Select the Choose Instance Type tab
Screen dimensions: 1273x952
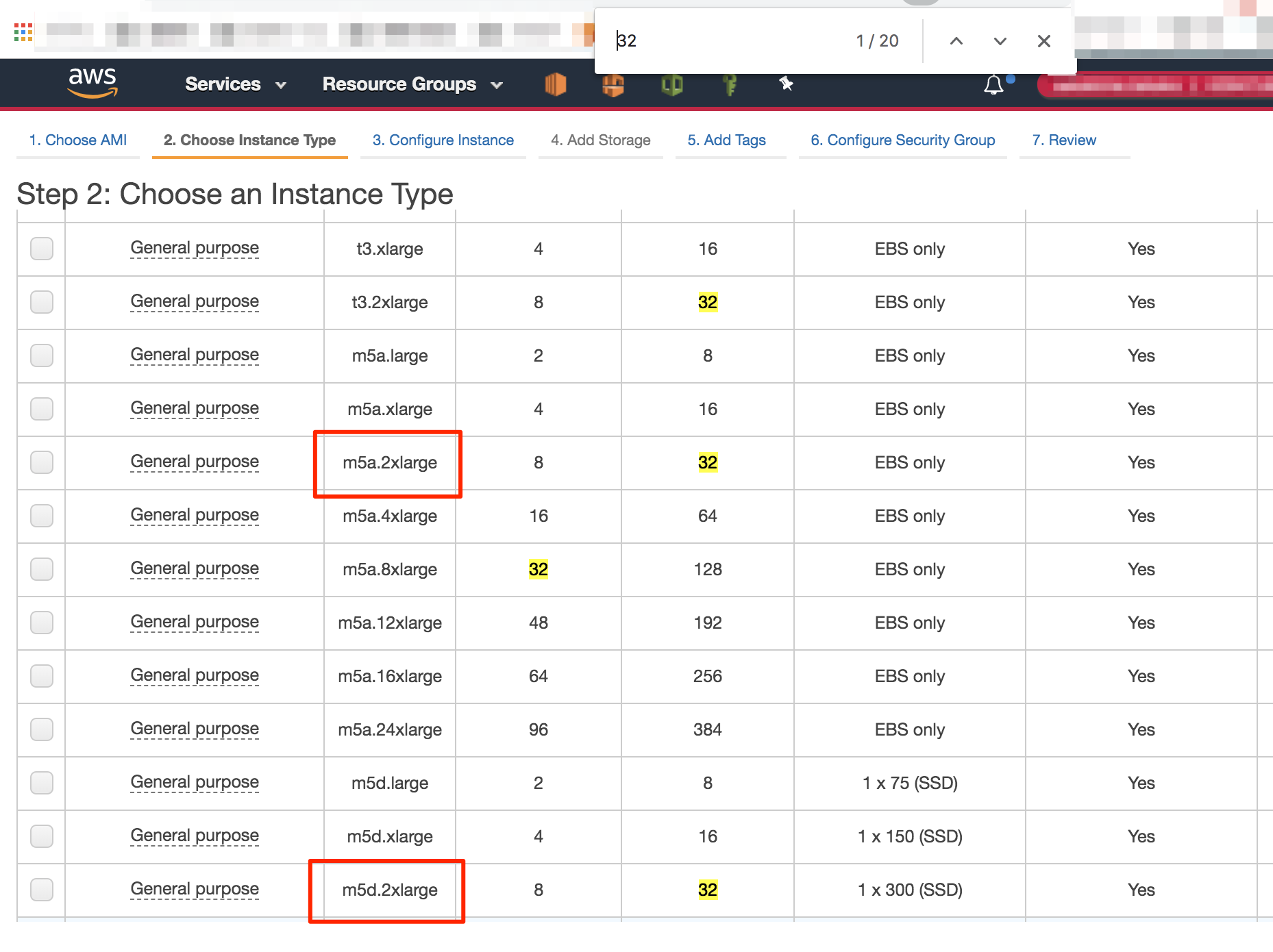coord(250,140)
